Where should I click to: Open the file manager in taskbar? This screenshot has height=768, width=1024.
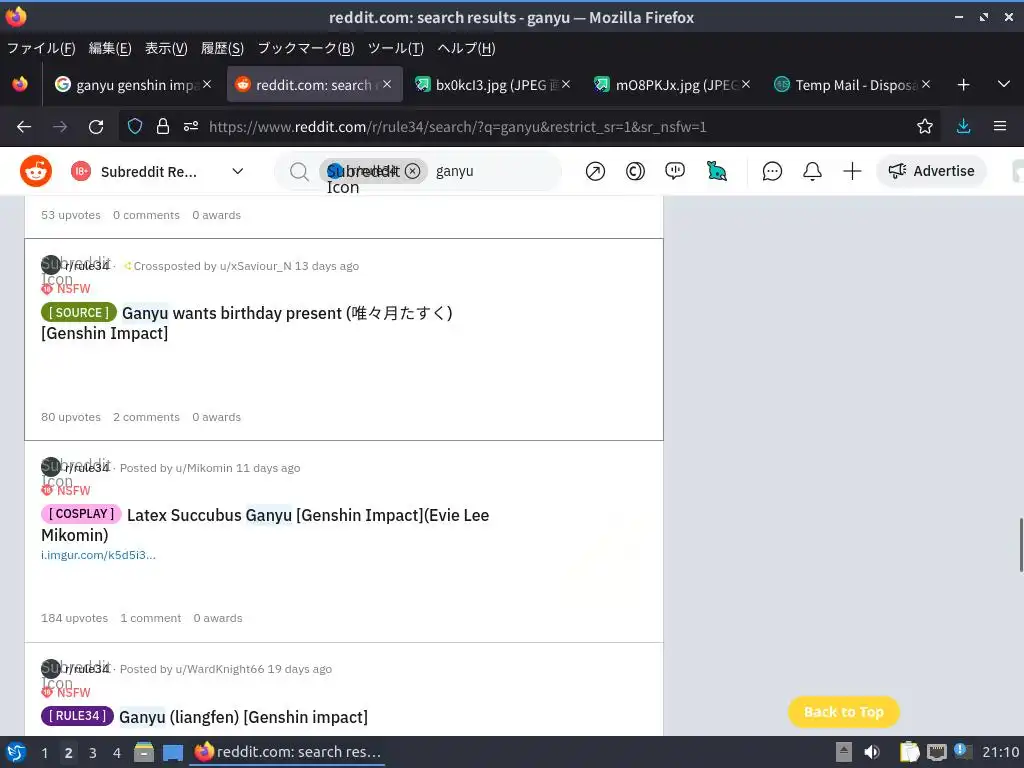(x=144, y=752)
